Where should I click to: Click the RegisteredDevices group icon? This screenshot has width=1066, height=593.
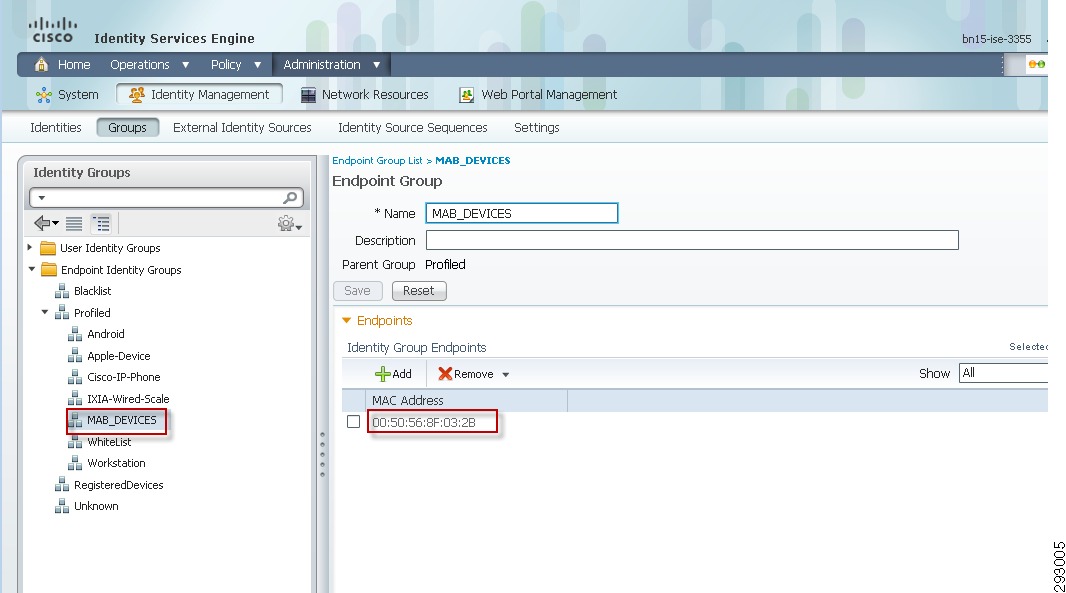tap(62, 485)
